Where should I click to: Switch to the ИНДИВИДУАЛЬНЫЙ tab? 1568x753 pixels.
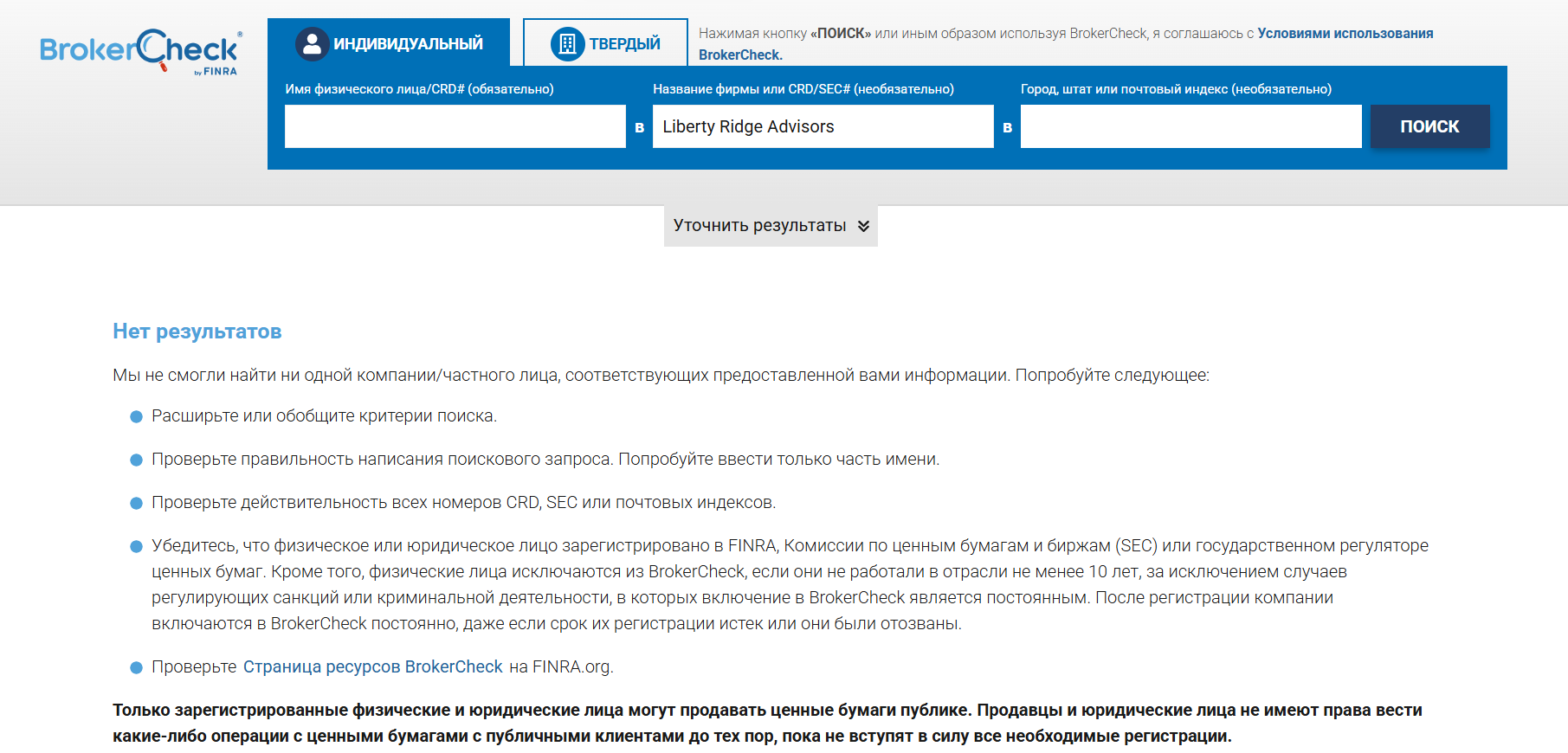389,42
